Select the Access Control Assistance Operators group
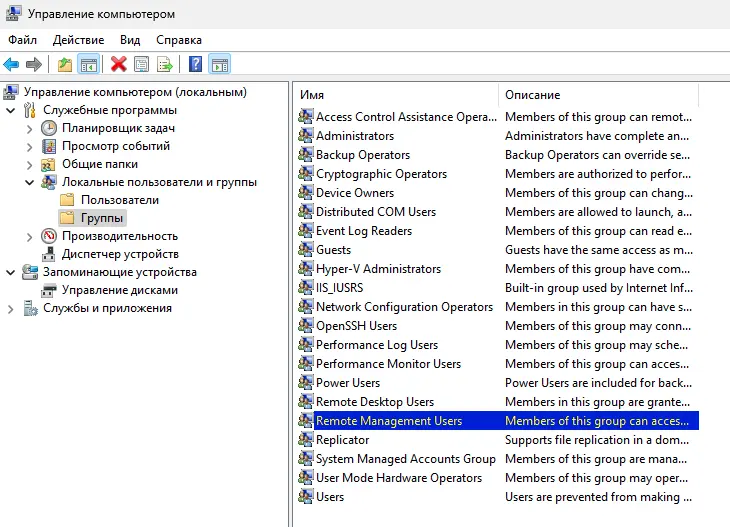Screen dimensions: 730x527 [406, 117]
